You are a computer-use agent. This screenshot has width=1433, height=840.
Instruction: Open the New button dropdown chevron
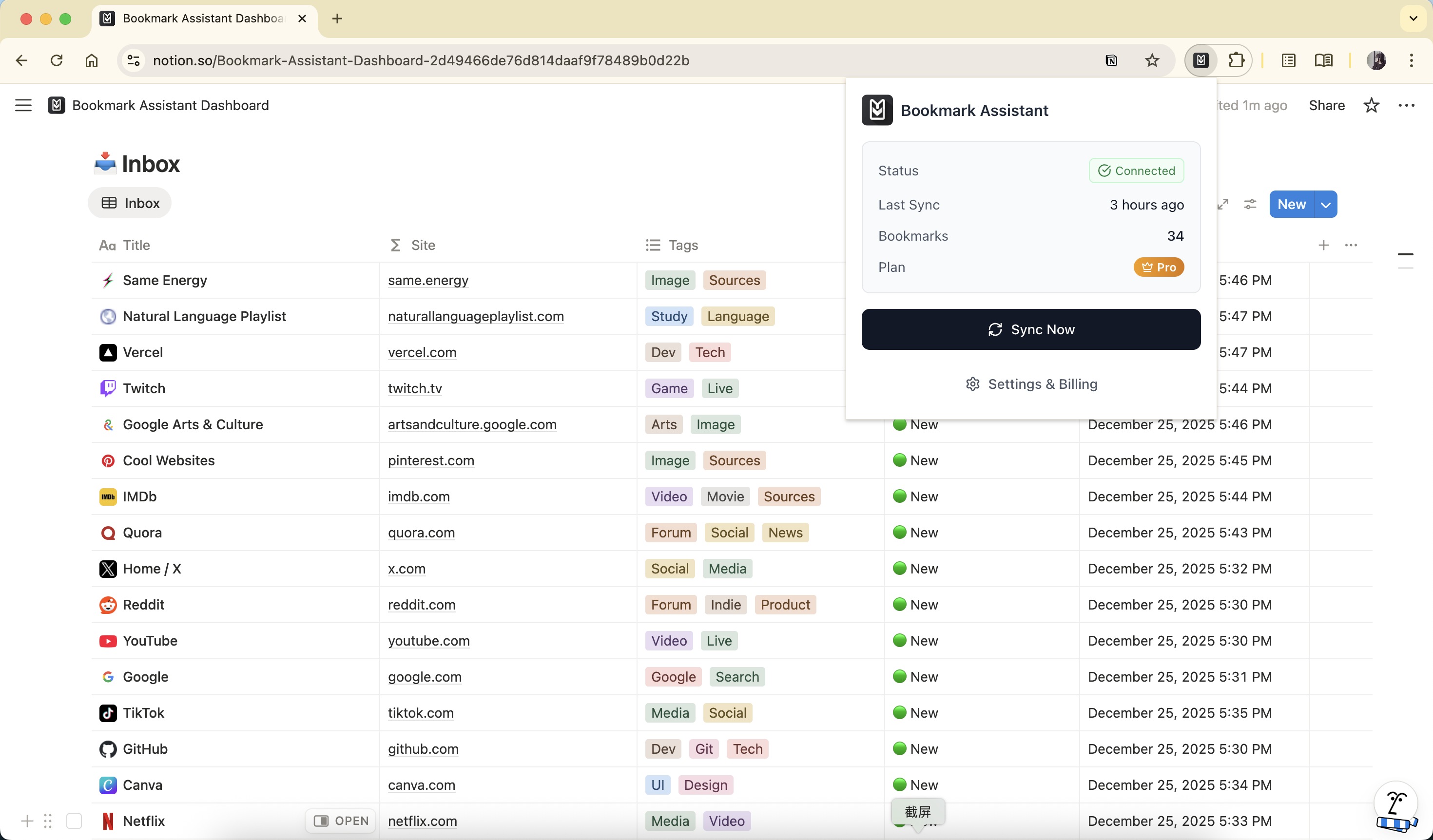(x=1327, y=204)
